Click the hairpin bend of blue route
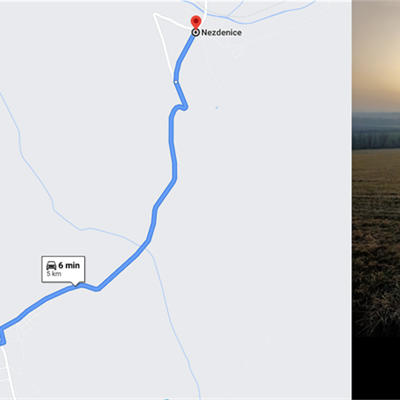Image resolution: width=400 pixels, height=400 pixels. [182, 107]
